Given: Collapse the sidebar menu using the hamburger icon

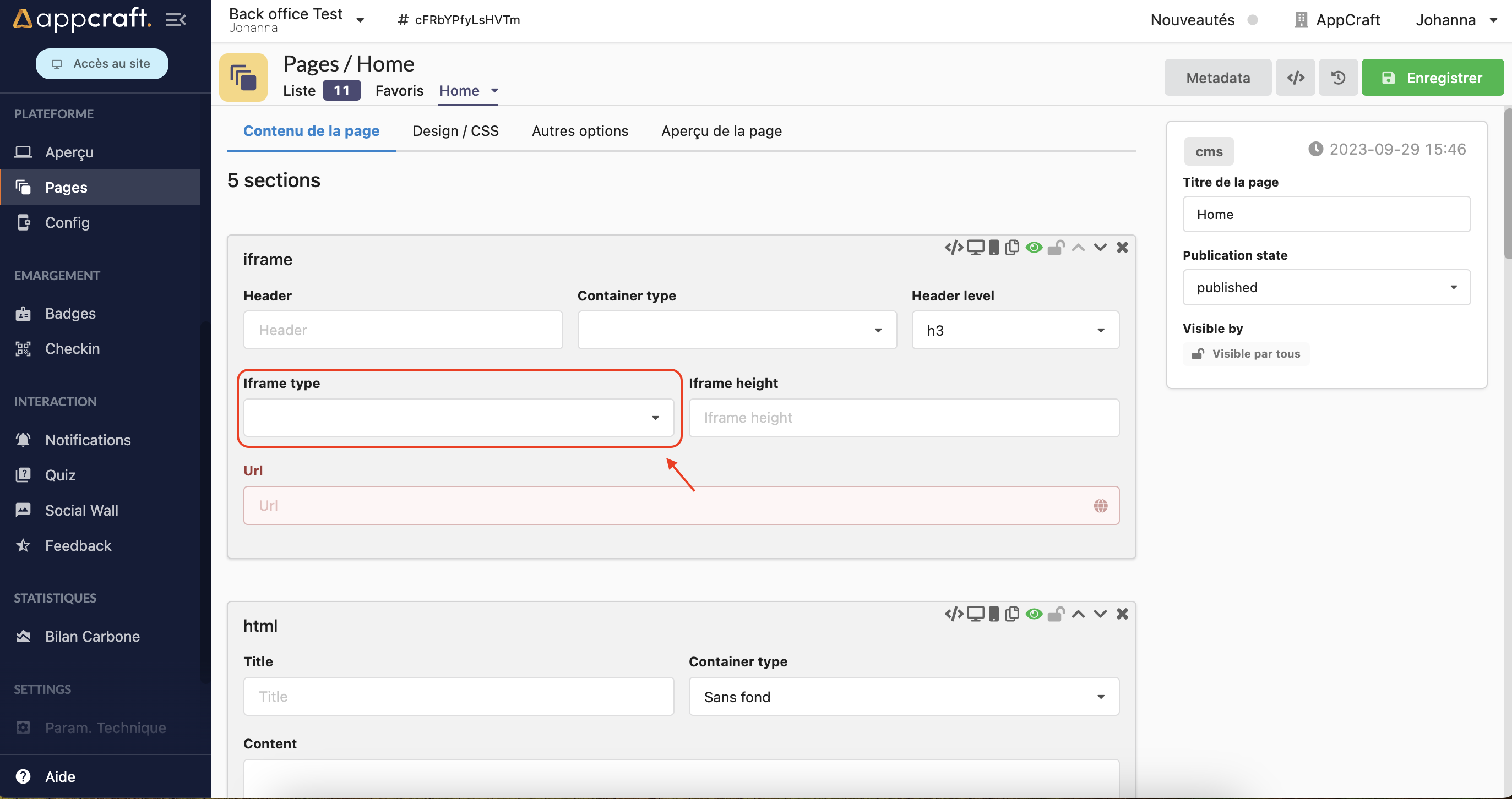Looking at the screenshot, I should pyautogui.click(x=176, y=19).
